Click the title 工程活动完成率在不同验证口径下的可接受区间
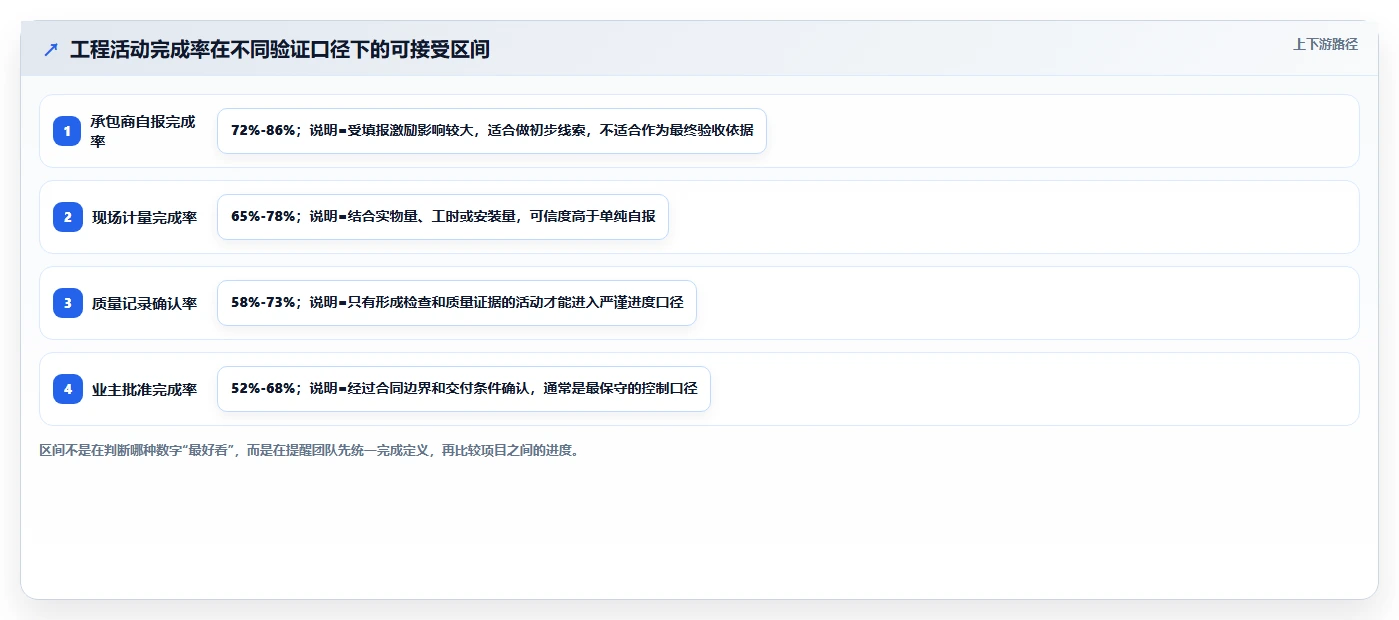This screenshot has width=1399, height=620. coord(280,50)
